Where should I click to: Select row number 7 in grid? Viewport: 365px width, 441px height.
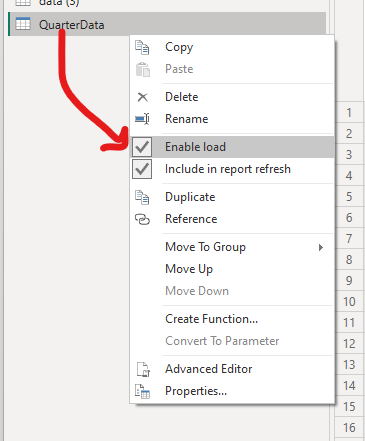click(x=349, y=239)
